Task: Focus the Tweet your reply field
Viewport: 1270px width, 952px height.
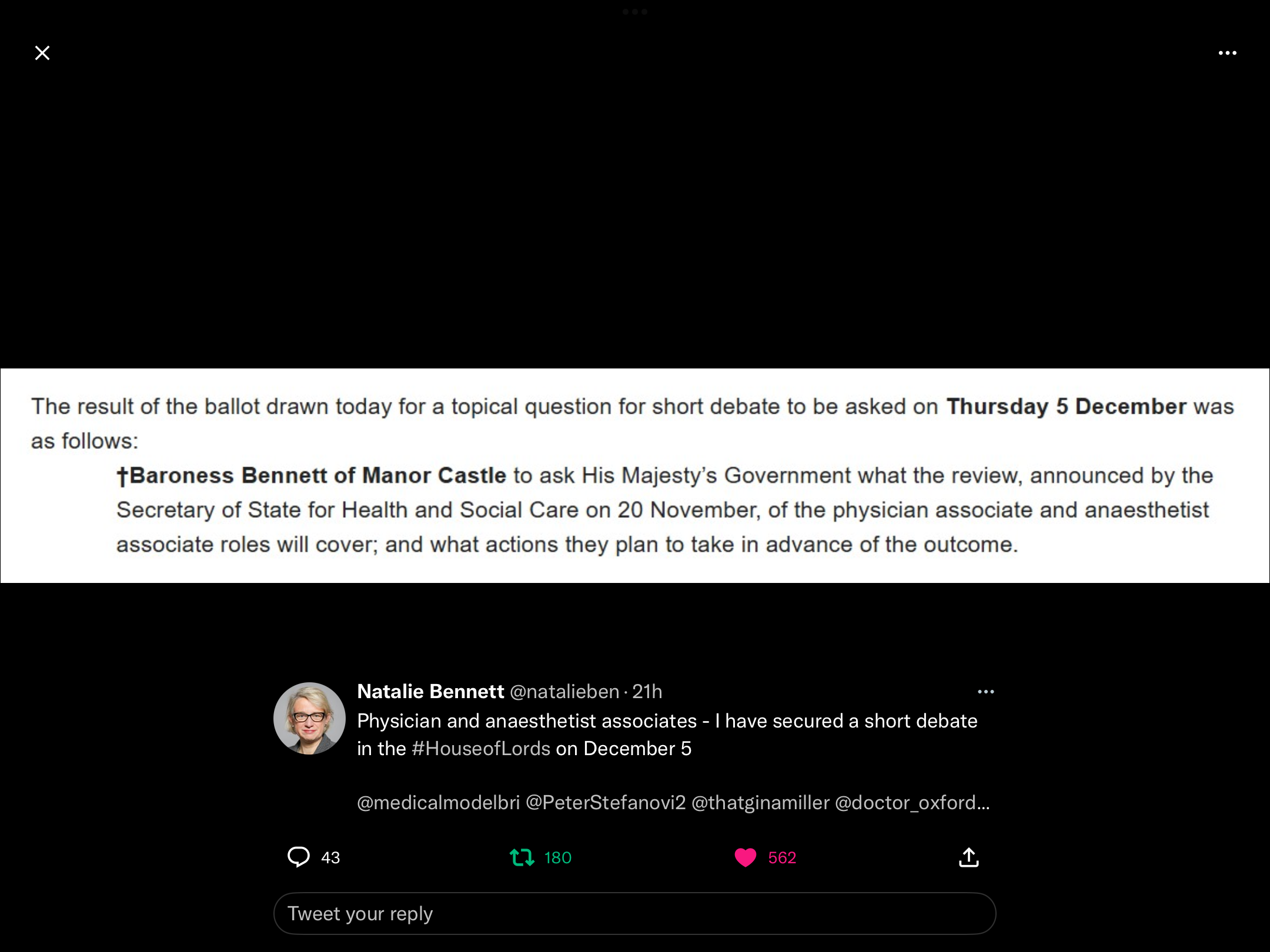Action: 634,914
